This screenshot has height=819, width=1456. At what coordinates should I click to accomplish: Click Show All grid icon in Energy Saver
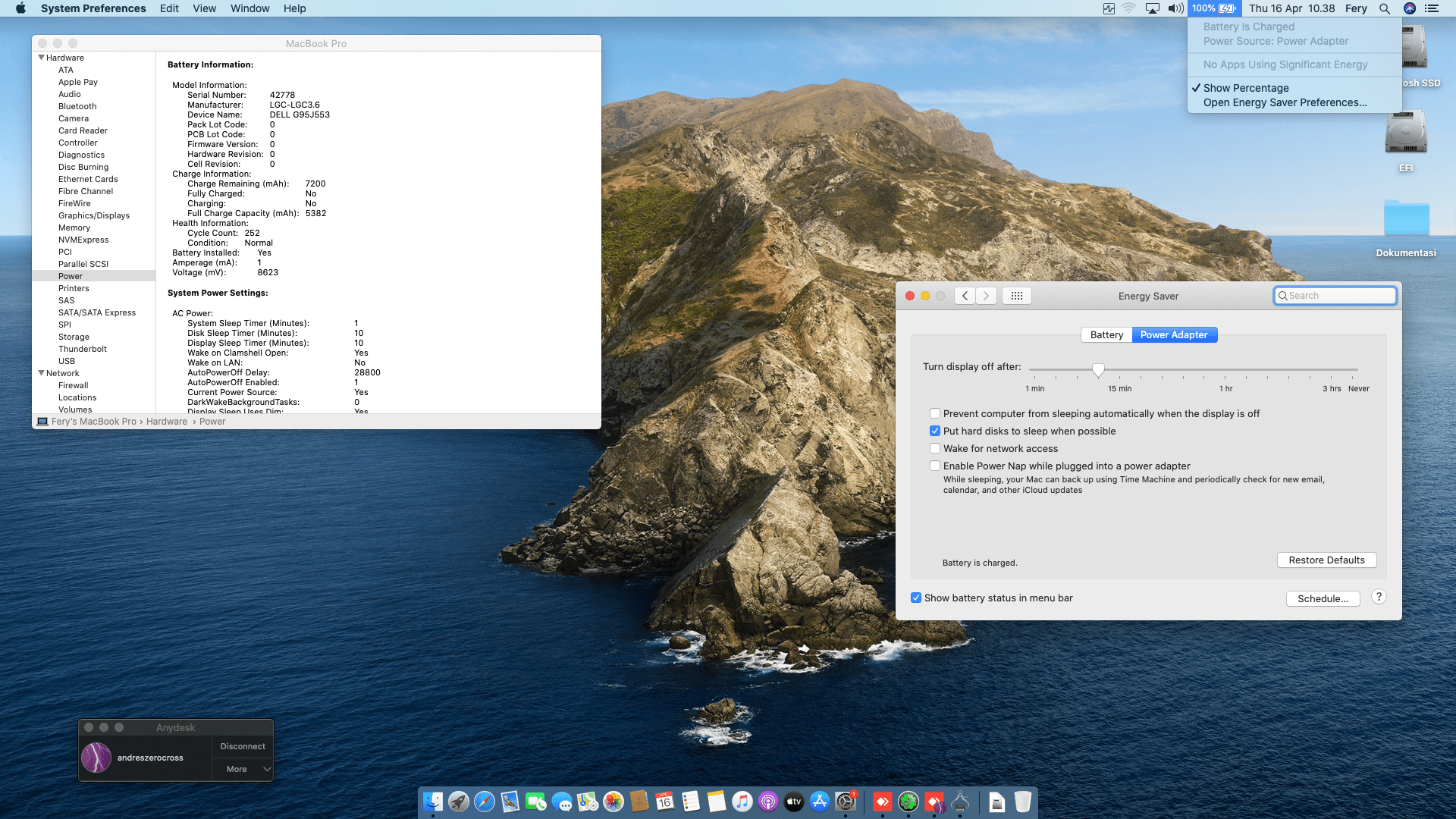click(1017, 296)
